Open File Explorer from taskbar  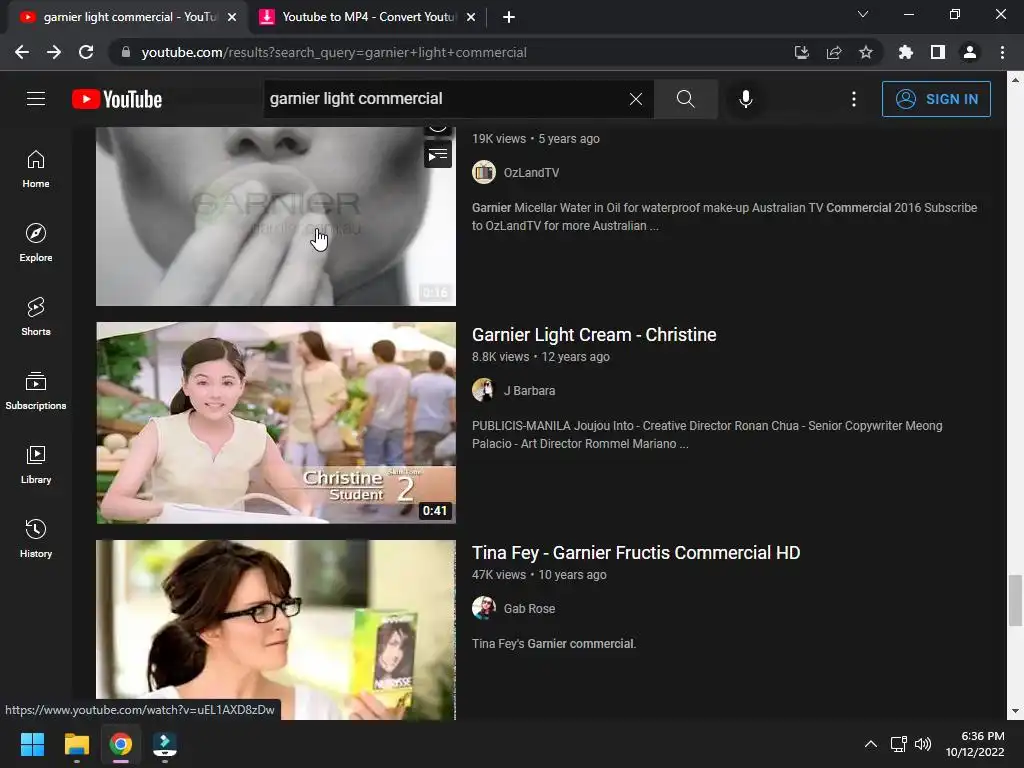pos(76,744)
